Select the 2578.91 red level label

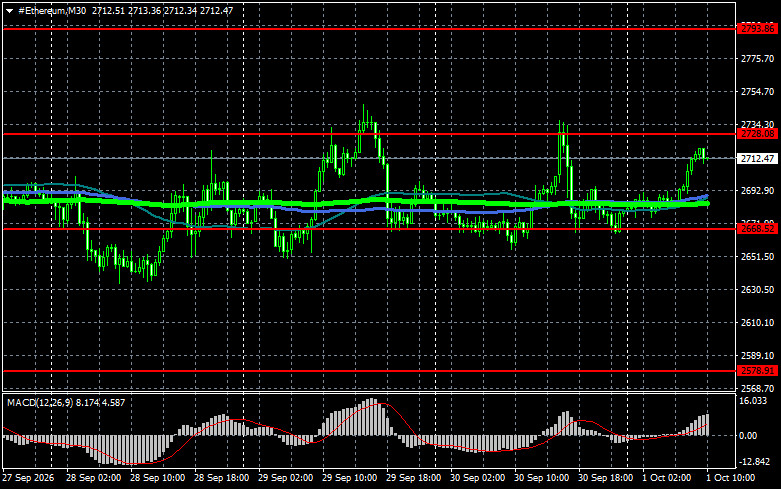coord(757,371)
